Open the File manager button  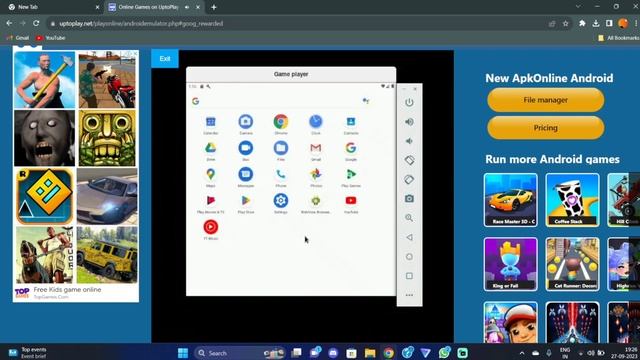pyautogui.click(x=545, y=100)
